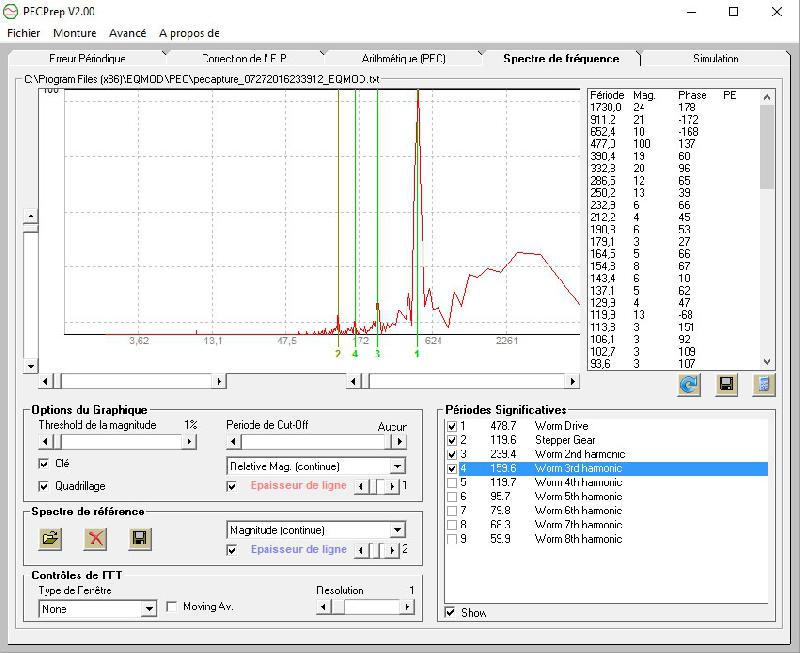
Task: Toggle Worm 3rd harmonic checkbox
Action: point(452,468)
